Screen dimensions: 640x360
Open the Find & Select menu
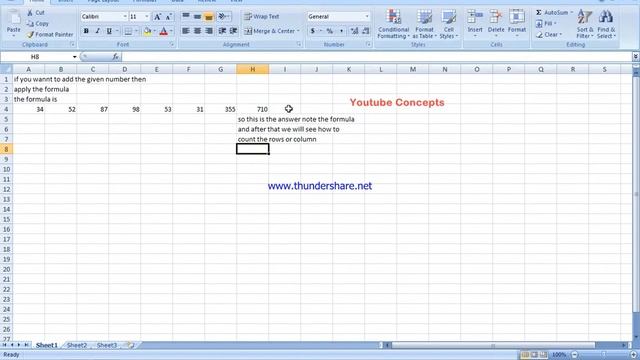coord(606,24)
